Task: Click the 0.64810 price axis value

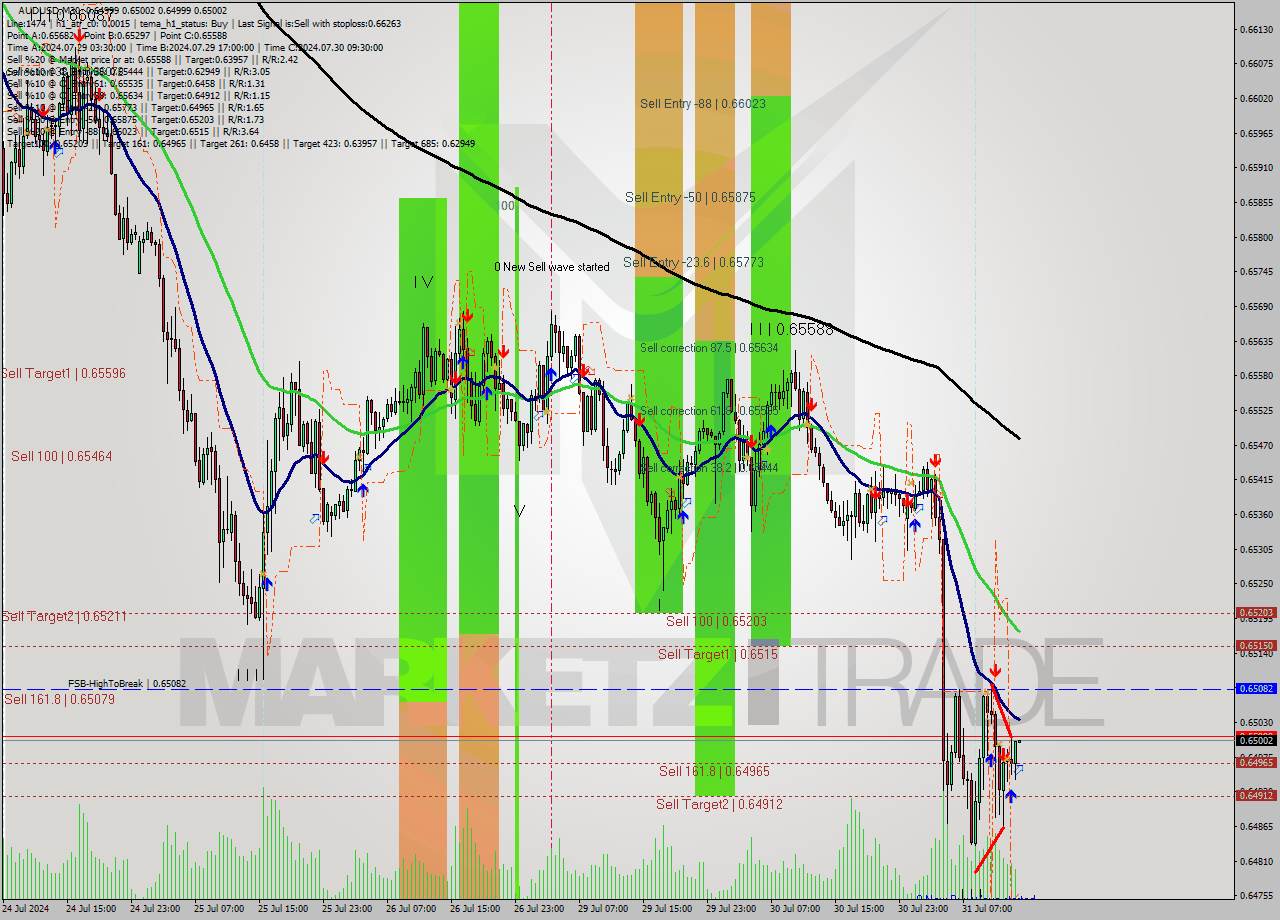Action: pos(1256,861)
